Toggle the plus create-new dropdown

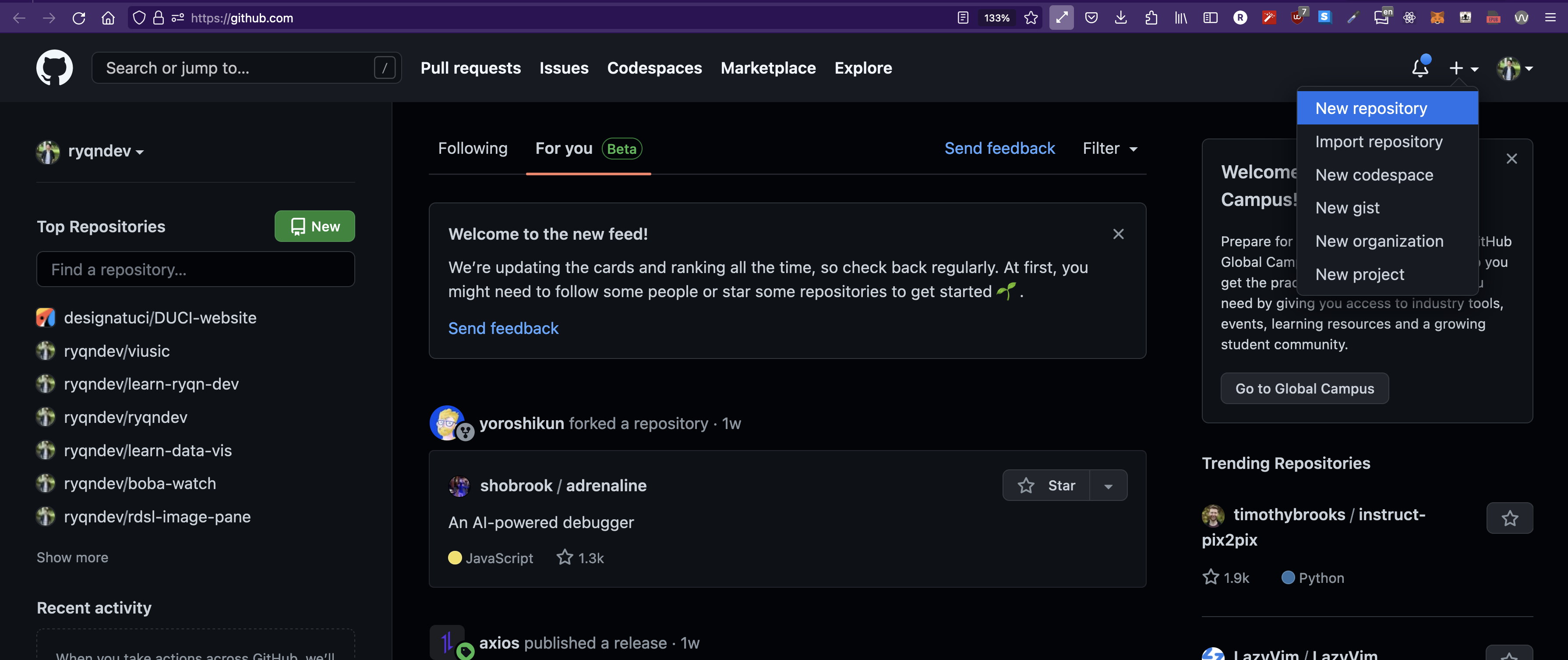[1463, 67]
